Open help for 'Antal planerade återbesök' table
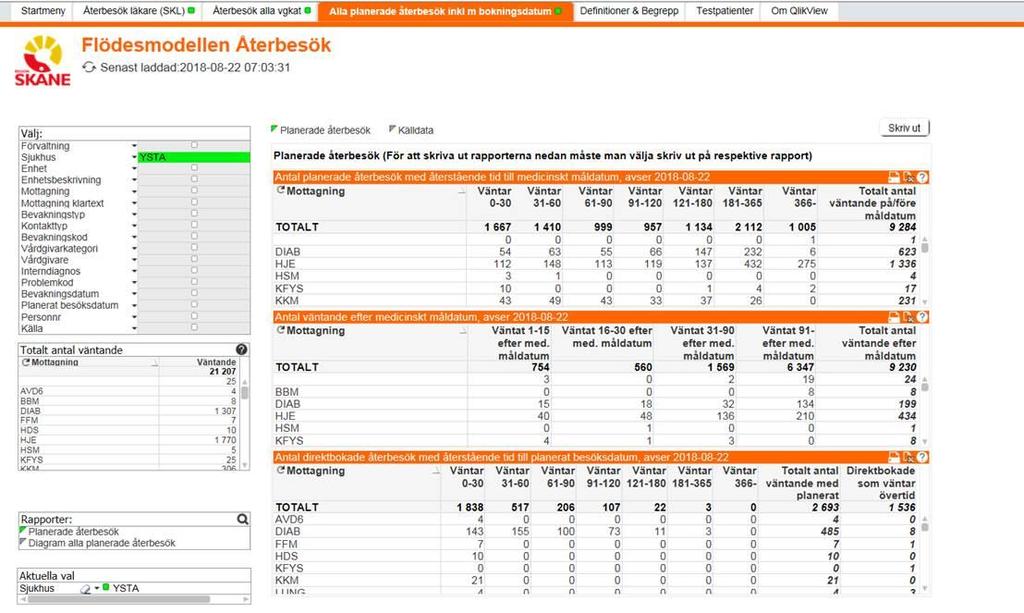 [922, 177]
